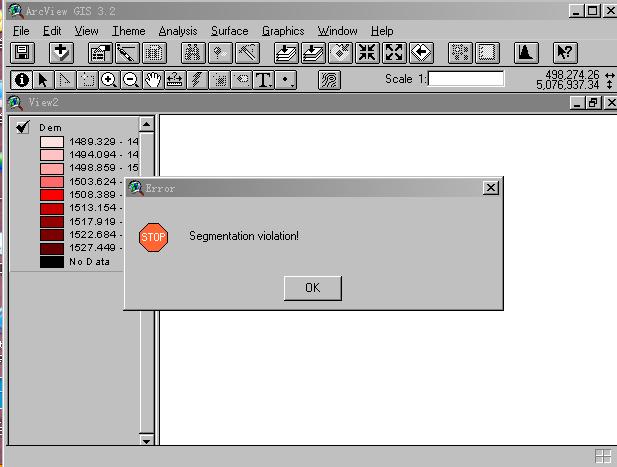617x467 pixels.
Task: Click the outward-arrows Zoom Out button
Action: (394, 53)
